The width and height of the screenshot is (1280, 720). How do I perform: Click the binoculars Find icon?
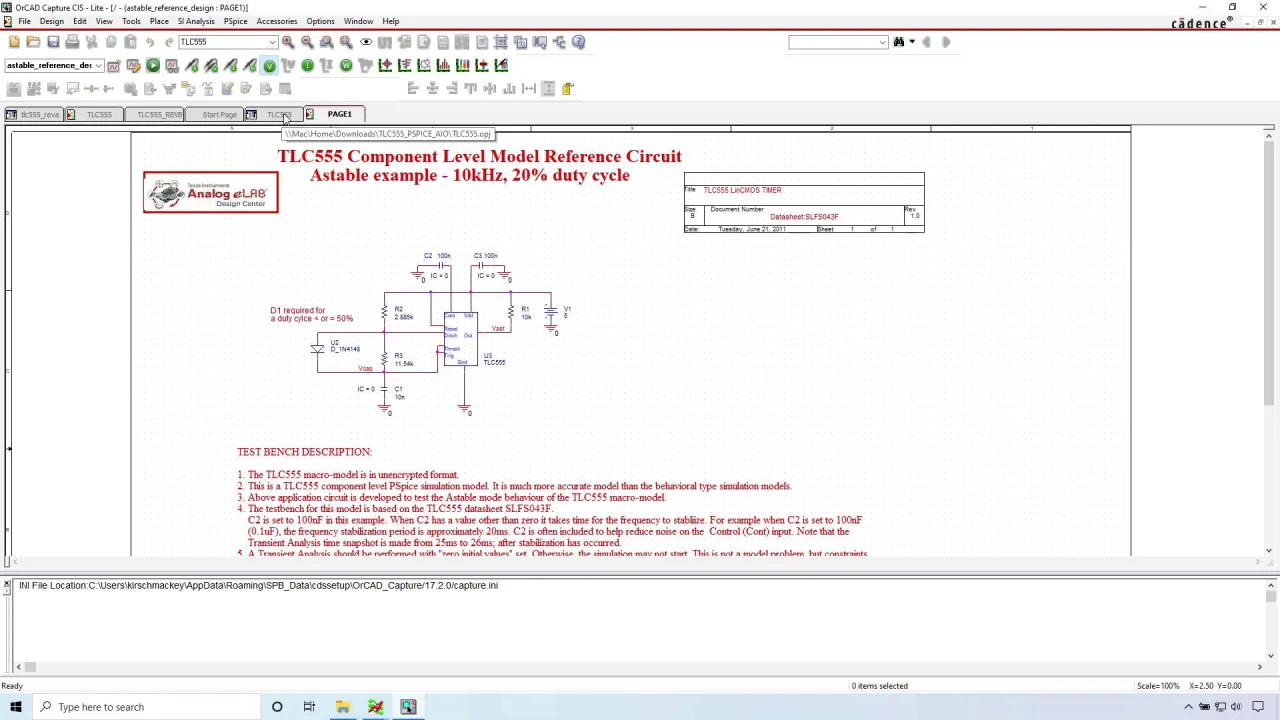898,42
